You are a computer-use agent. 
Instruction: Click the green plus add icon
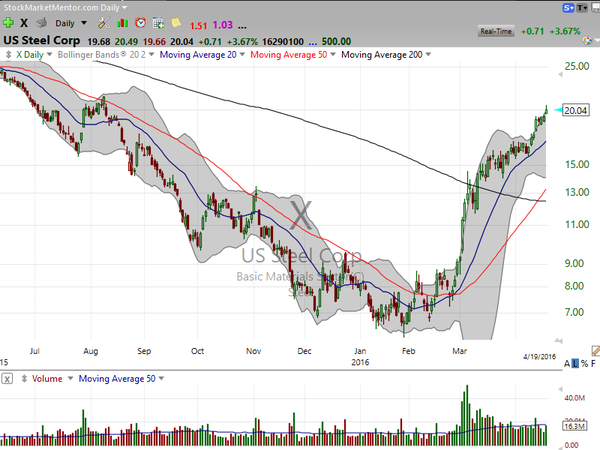[8, 23]
